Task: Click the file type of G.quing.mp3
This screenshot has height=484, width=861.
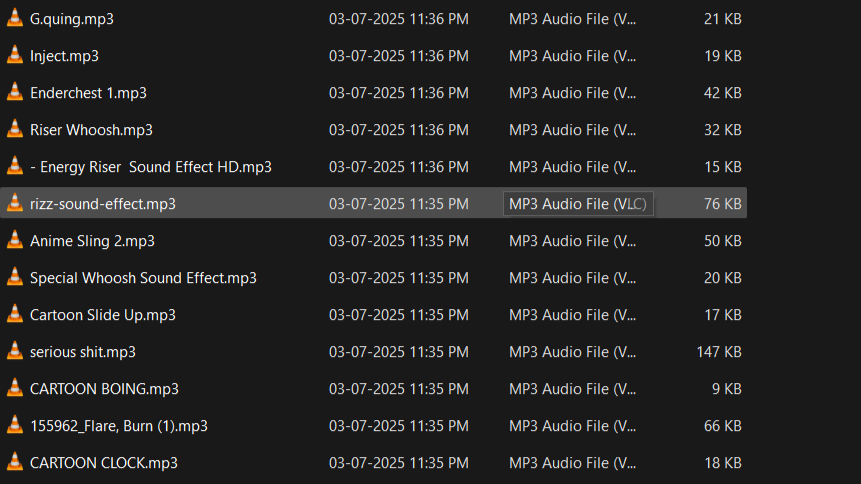Action: [572, 19]
